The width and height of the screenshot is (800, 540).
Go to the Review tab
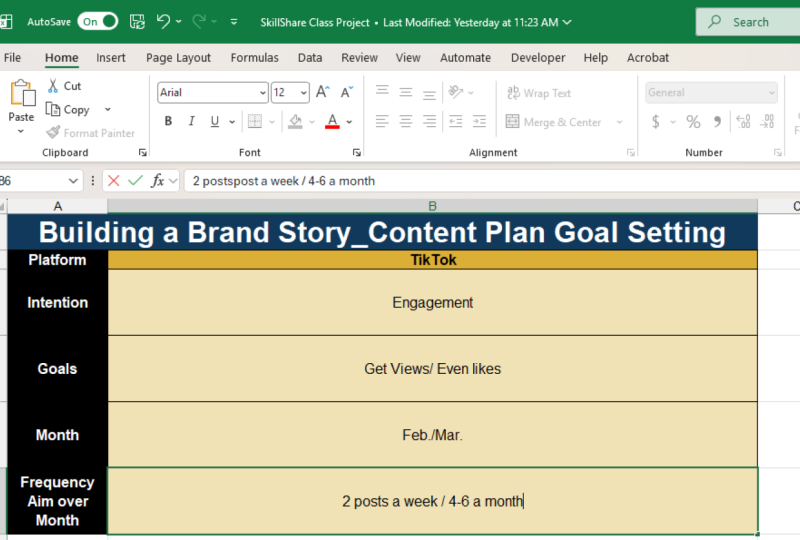[x=360, y=58]
